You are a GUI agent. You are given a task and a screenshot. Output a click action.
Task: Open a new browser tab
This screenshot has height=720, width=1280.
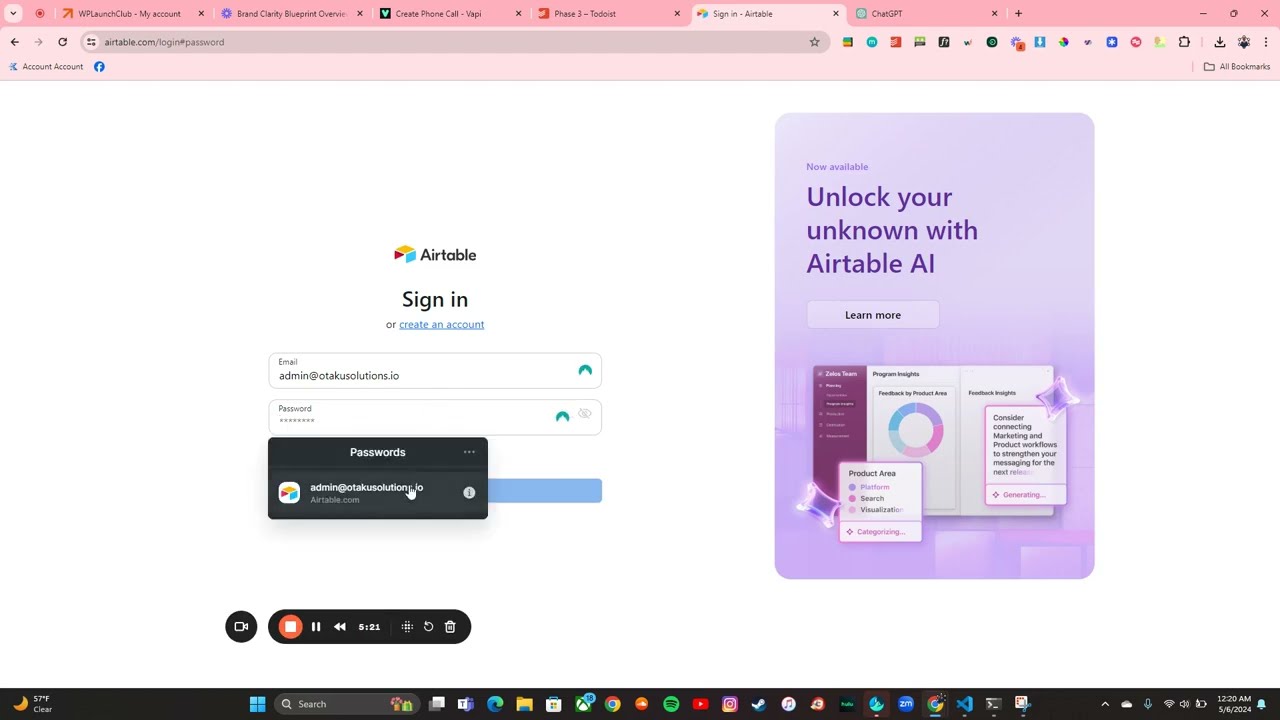[1018, 14]
